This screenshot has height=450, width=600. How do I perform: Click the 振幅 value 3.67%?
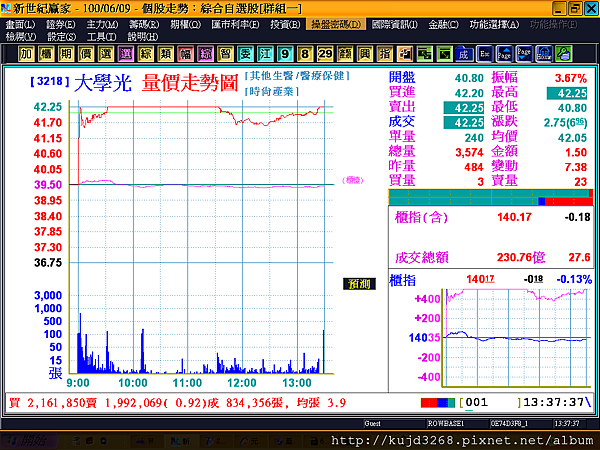click(x=571, y=78)
